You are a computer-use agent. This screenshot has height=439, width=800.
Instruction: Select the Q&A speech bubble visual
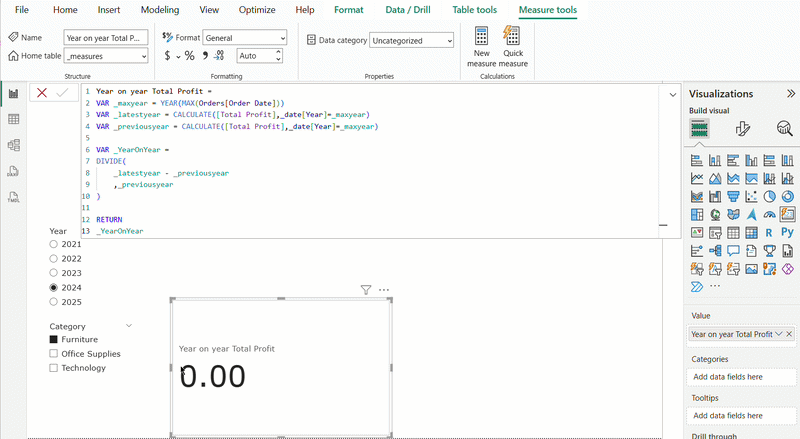point(733,251)
